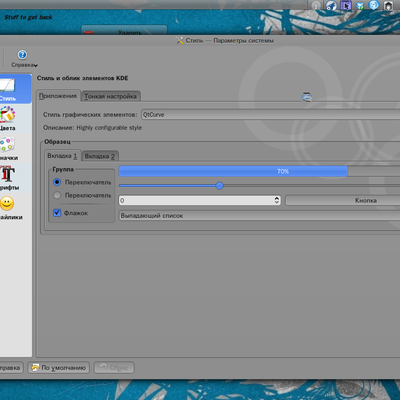Click the 'Stuff to get back' widget title
Viewport: 400px width, 400px height.
pyautogui.click(x=28, y=17)
